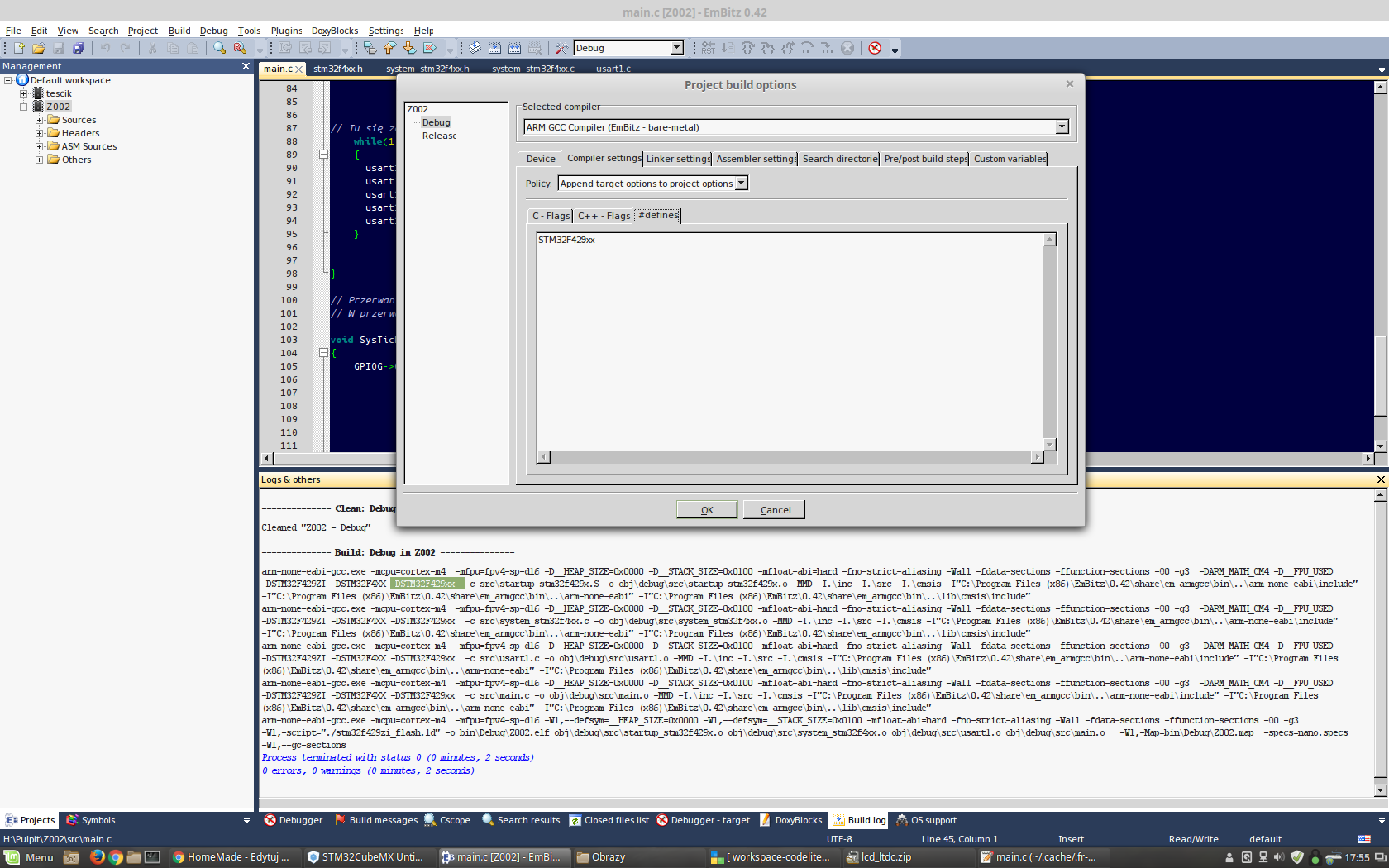Click the New file toolbar icon
Screen dimensions: 1389x868
(19, 48)
